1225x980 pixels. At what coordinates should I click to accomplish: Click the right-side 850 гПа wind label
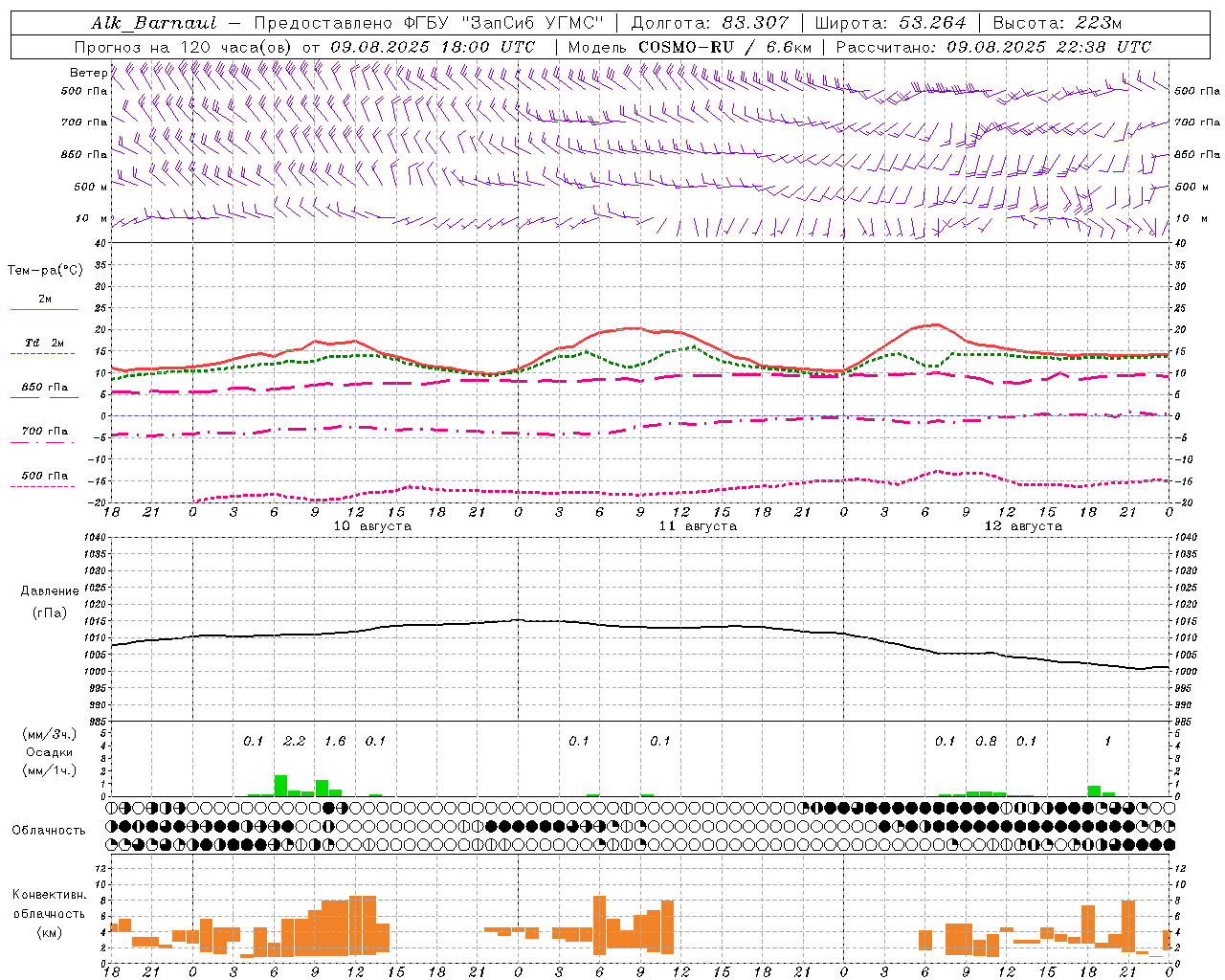(1197, 154)
